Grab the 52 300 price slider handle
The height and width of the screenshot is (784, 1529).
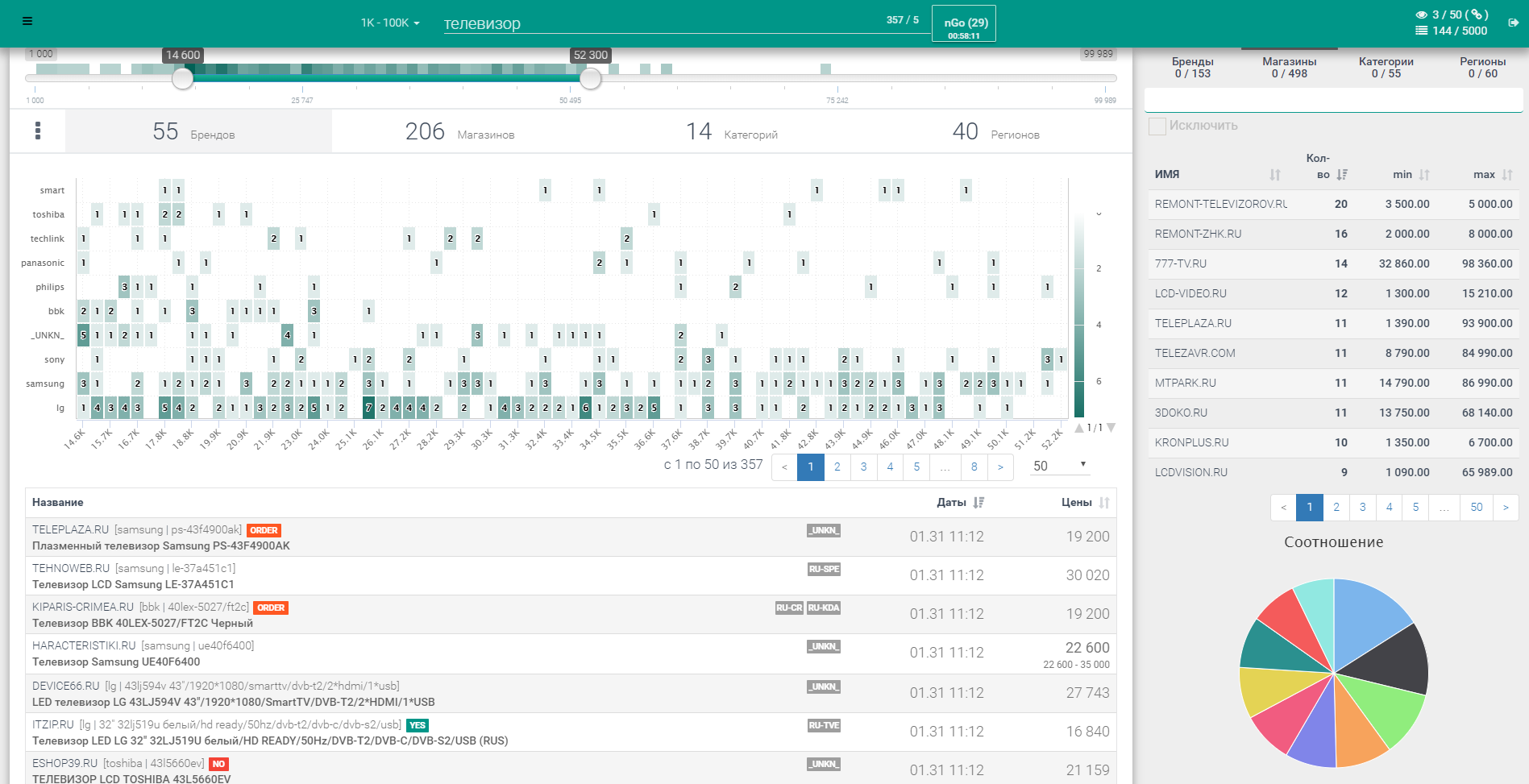591,78
